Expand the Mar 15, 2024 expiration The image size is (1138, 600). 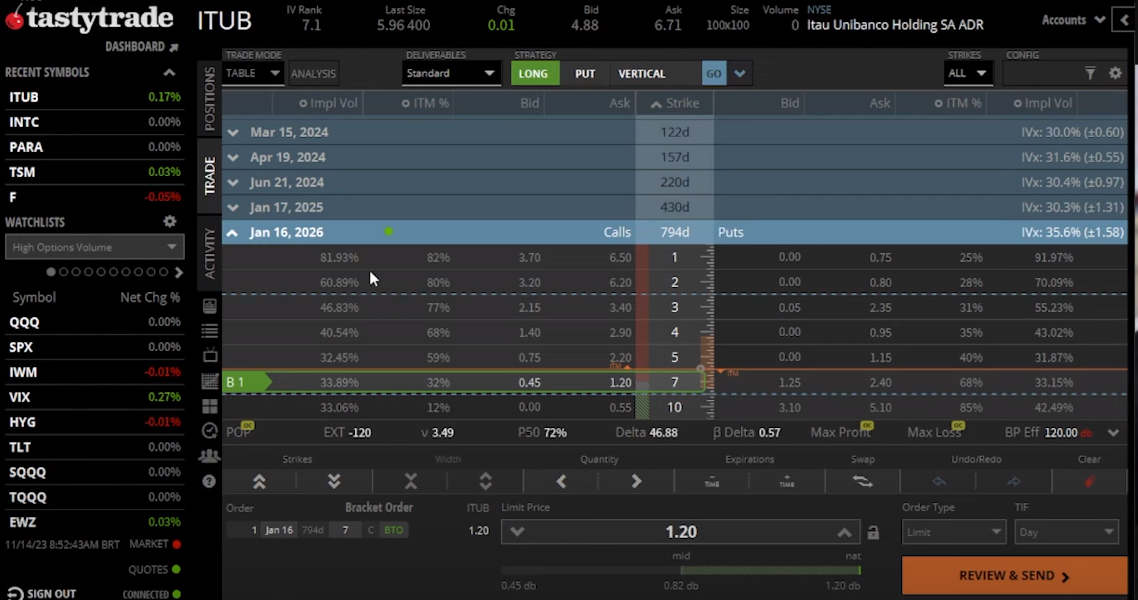pyautogui.click(x=233, y=132)
